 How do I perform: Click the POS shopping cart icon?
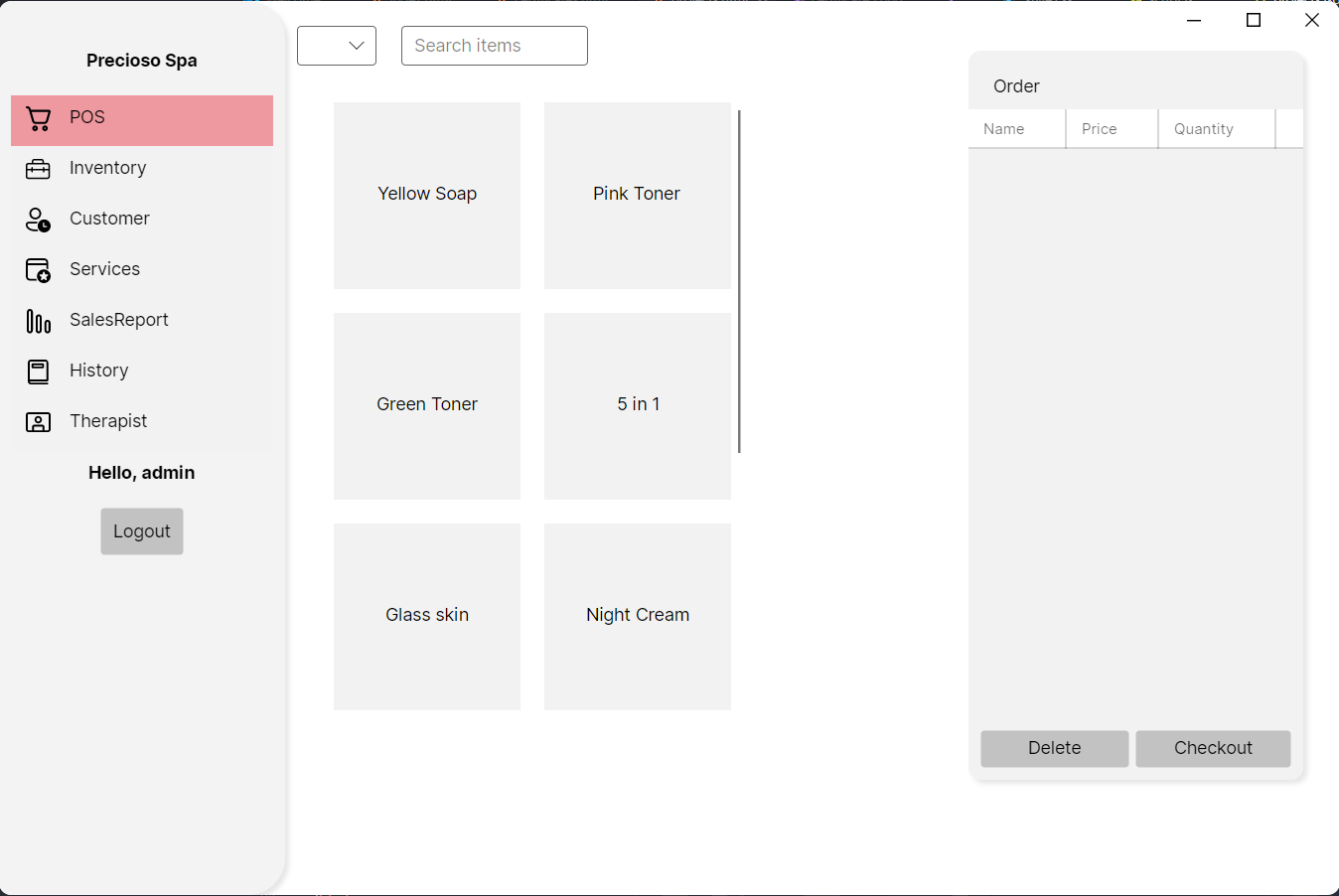pyautogui.click(x=38, y=119)
